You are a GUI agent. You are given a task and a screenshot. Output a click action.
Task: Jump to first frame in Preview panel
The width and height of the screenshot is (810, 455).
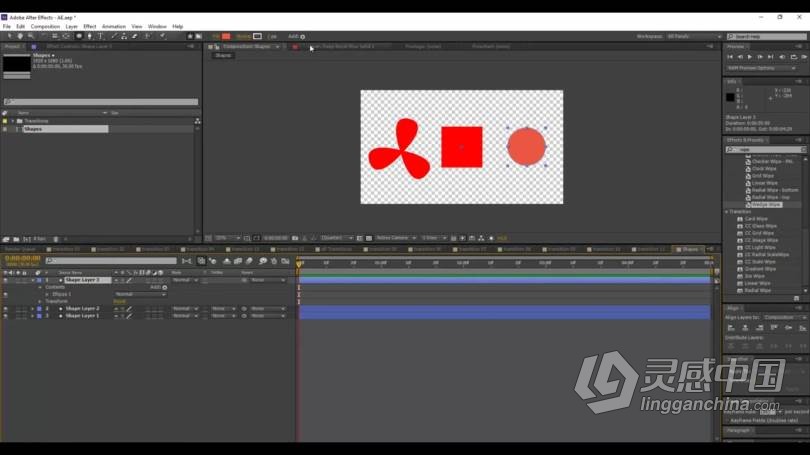pos(731,57)
